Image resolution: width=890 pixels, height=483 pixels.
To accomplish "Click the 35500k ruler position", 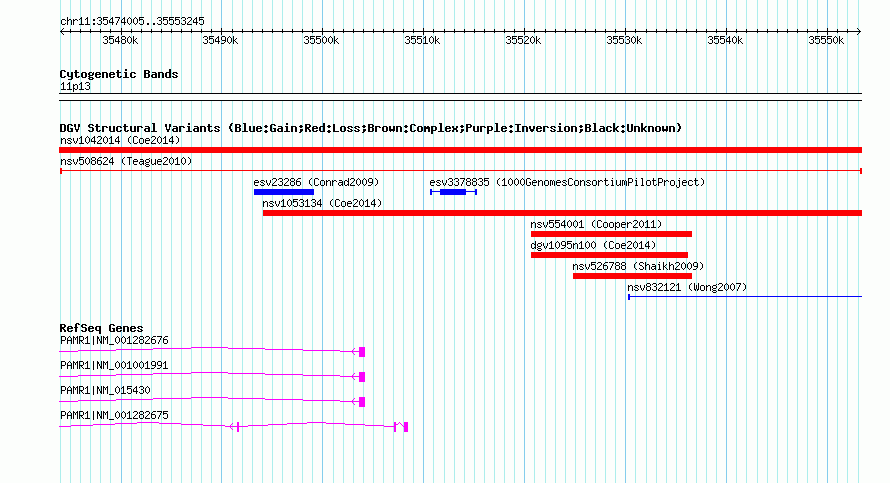I will 321,40.
